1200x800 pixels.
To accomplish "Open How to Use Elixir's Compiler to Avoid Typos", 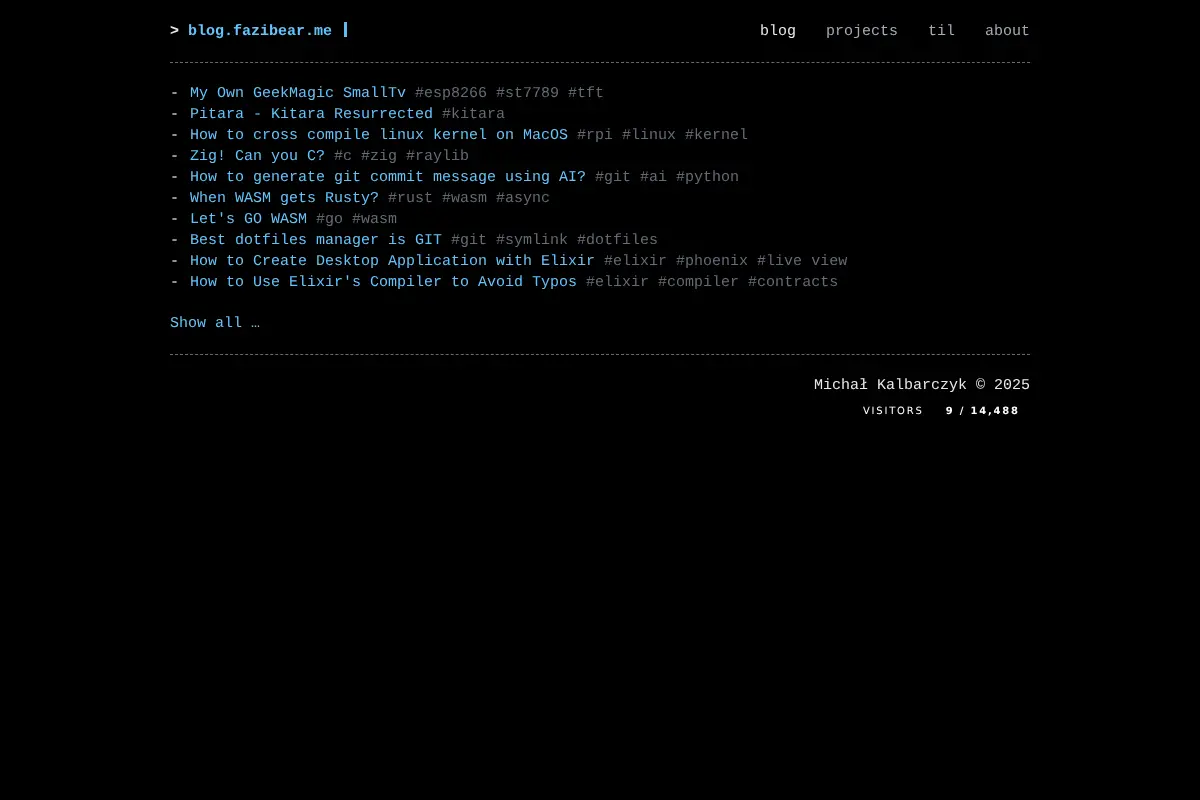I will (383, 282).
